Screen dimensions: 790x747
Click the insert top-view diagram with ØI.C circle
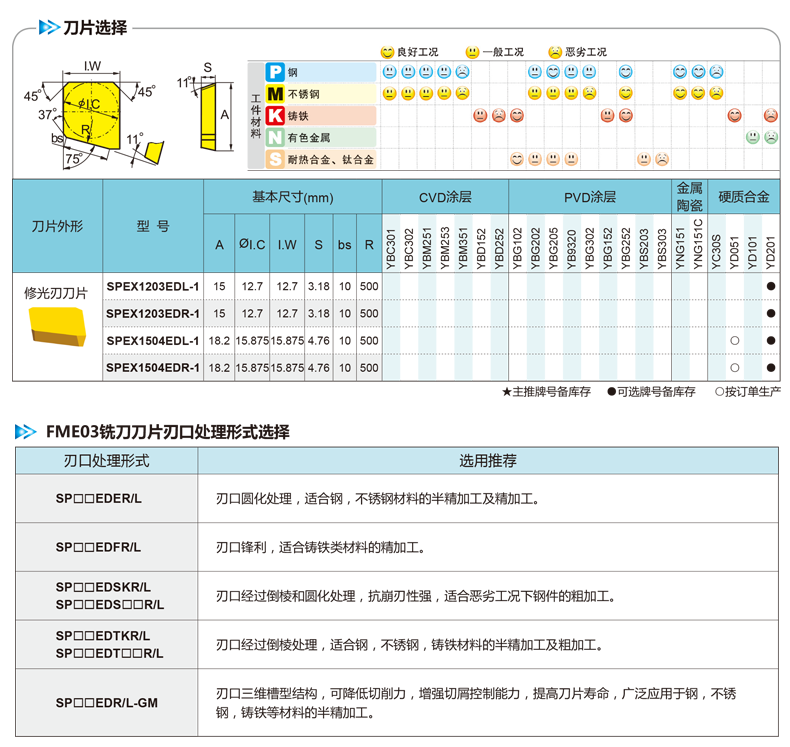(x=91, y=116)
